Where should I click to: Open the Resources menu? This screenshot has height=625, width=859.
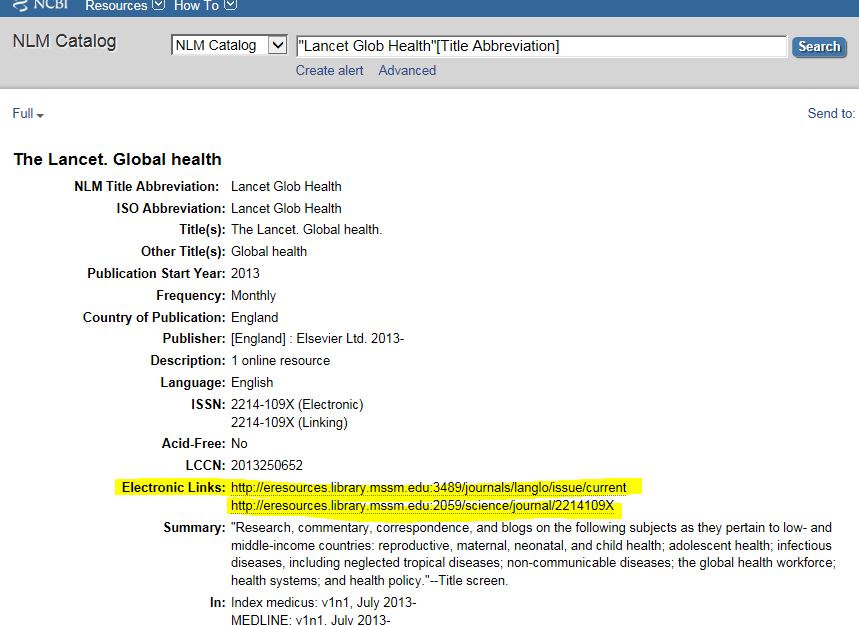[125, 5]
